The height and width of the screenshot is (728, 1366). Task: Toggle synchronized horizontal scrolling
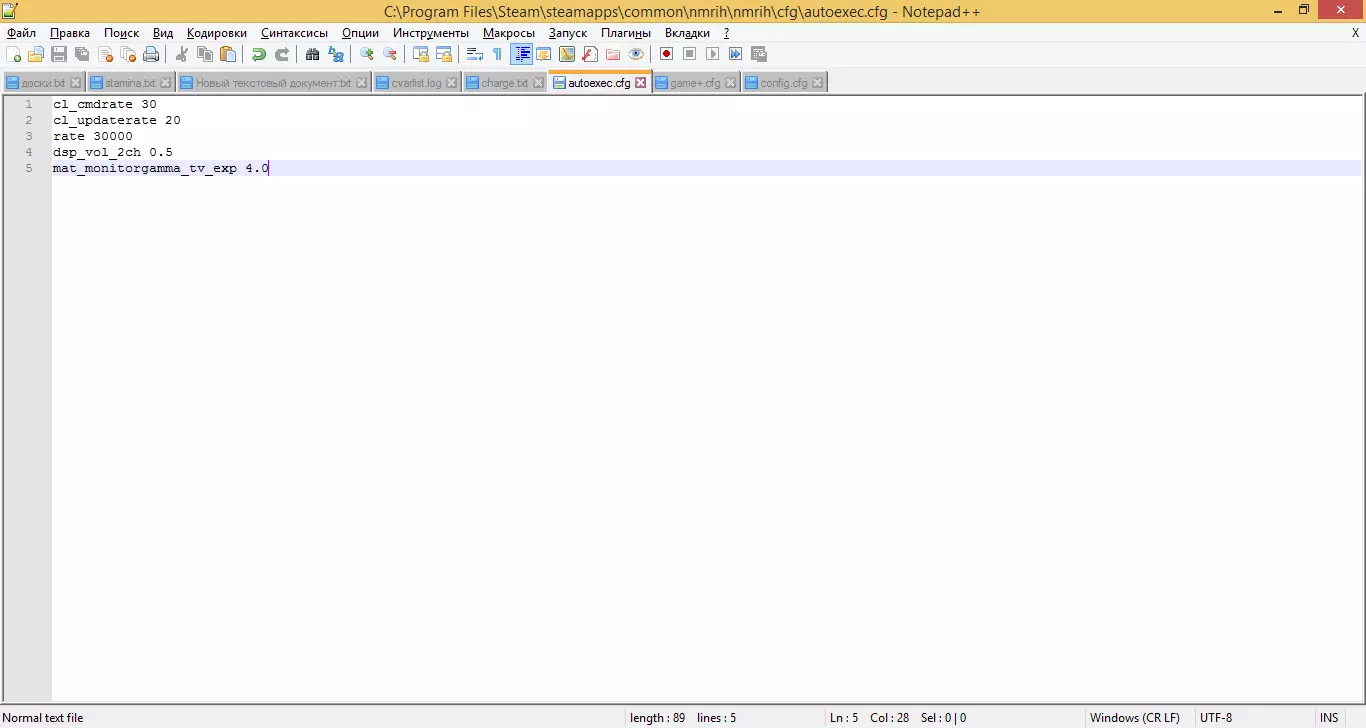click(444, 54)
